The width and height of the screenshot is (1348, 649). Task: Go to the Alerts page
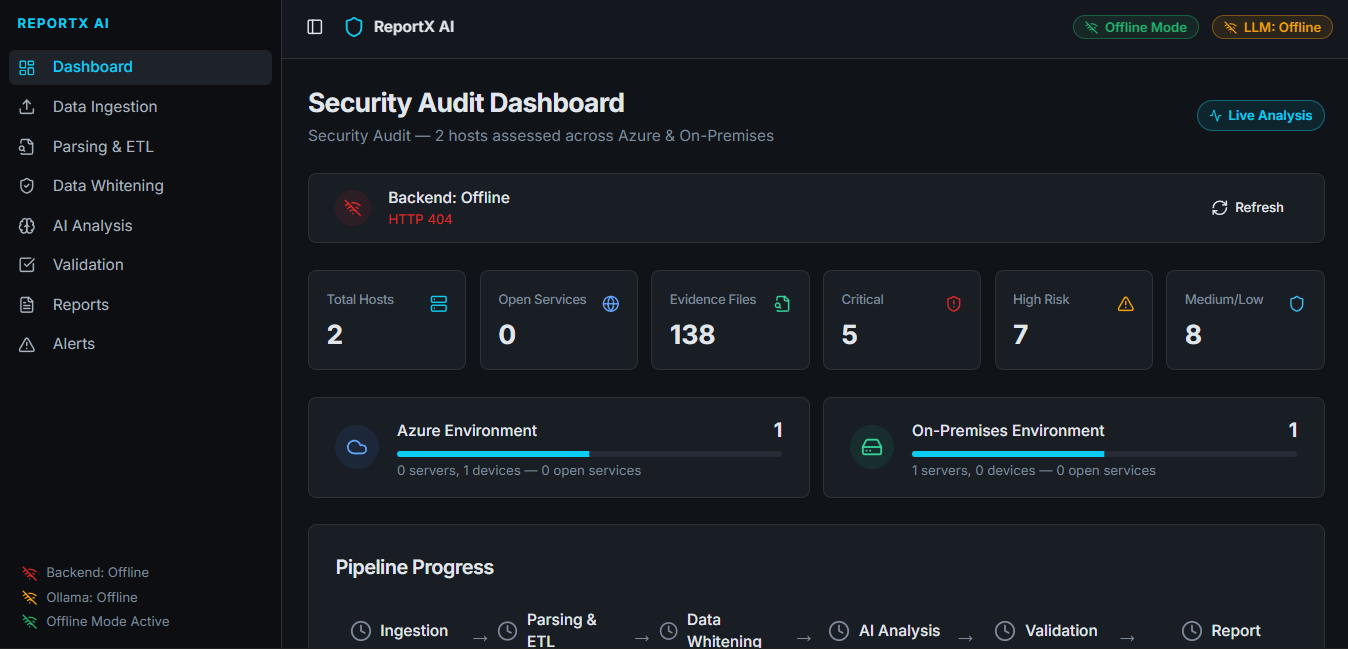point(140,344)
